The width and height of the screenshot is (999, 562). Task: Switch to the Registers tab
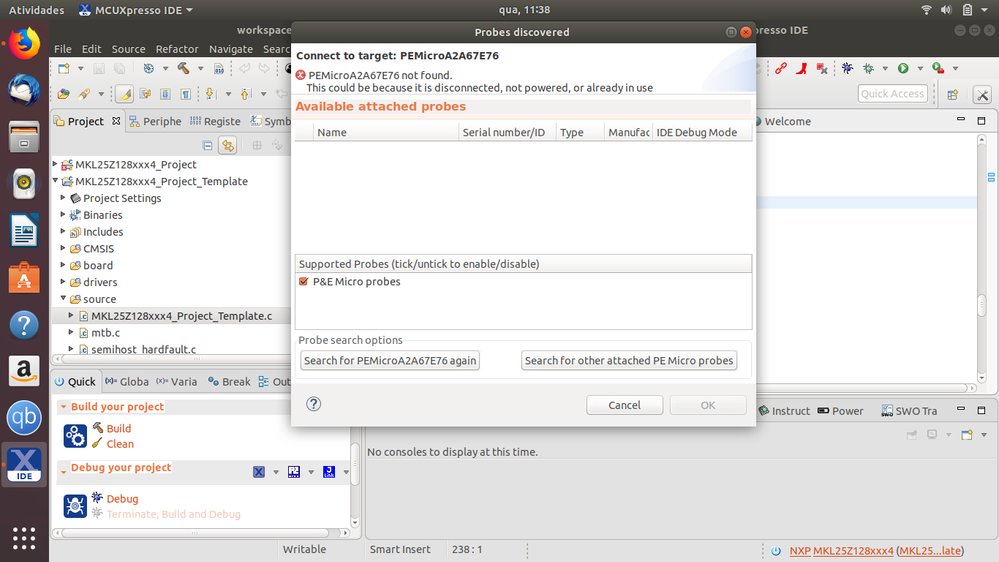point(215,121)
